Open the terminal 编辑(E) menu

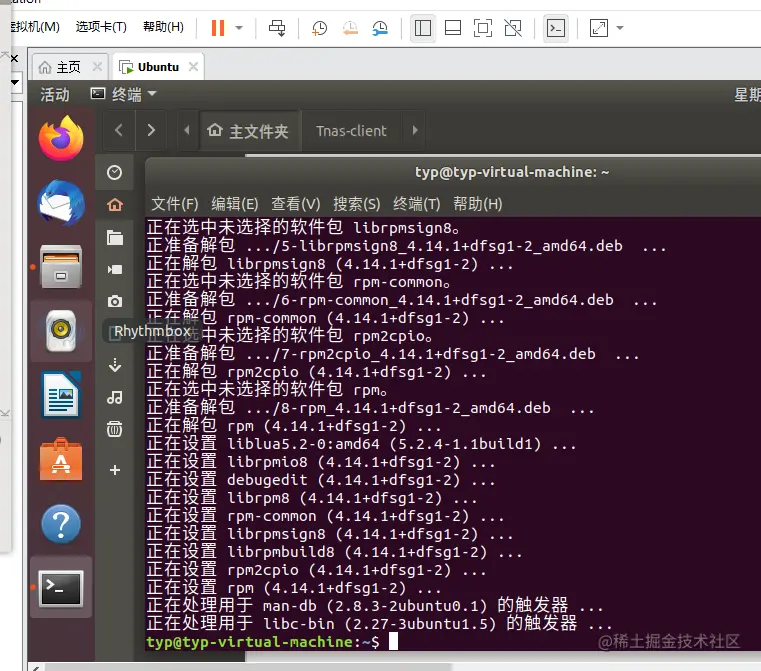[x=234, y=204]
